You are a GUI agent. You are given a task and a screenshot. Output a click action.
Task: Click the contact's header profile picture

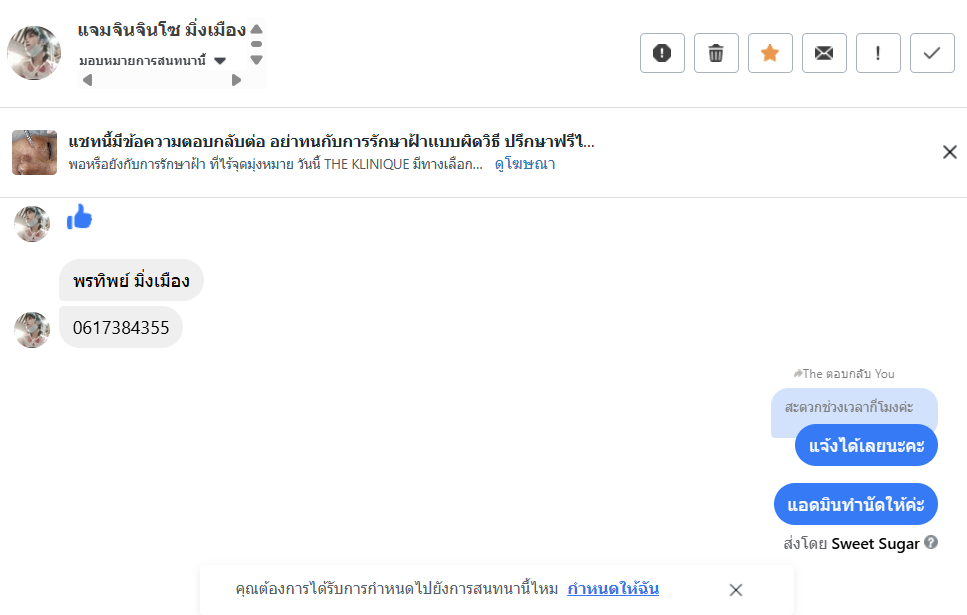(34, 53)
